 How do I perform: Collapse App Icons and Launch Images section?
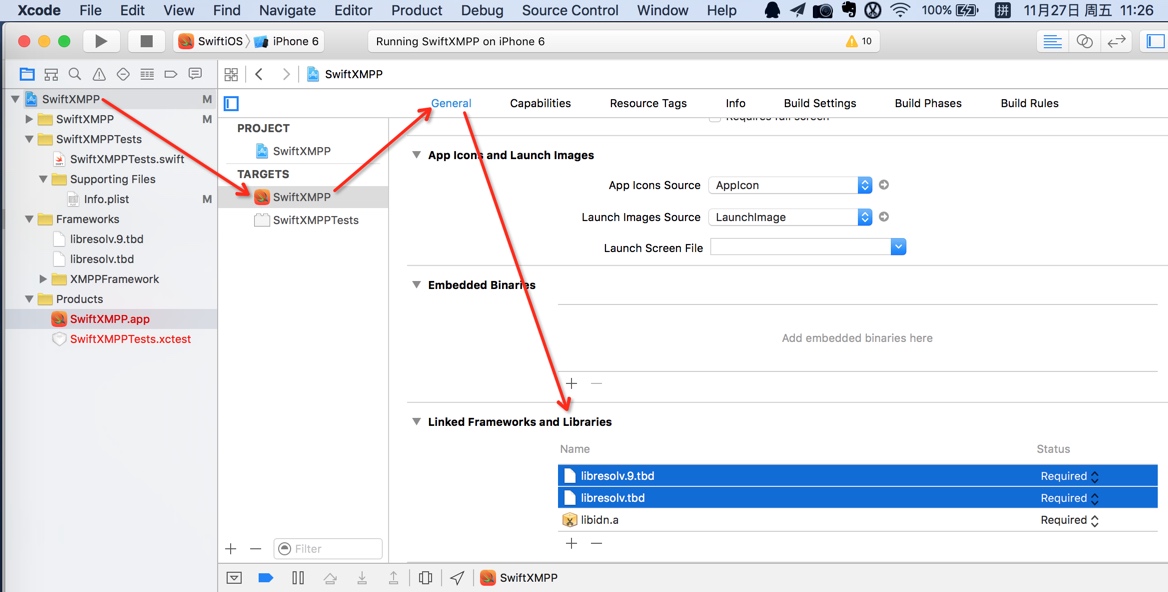pos(416,155)
